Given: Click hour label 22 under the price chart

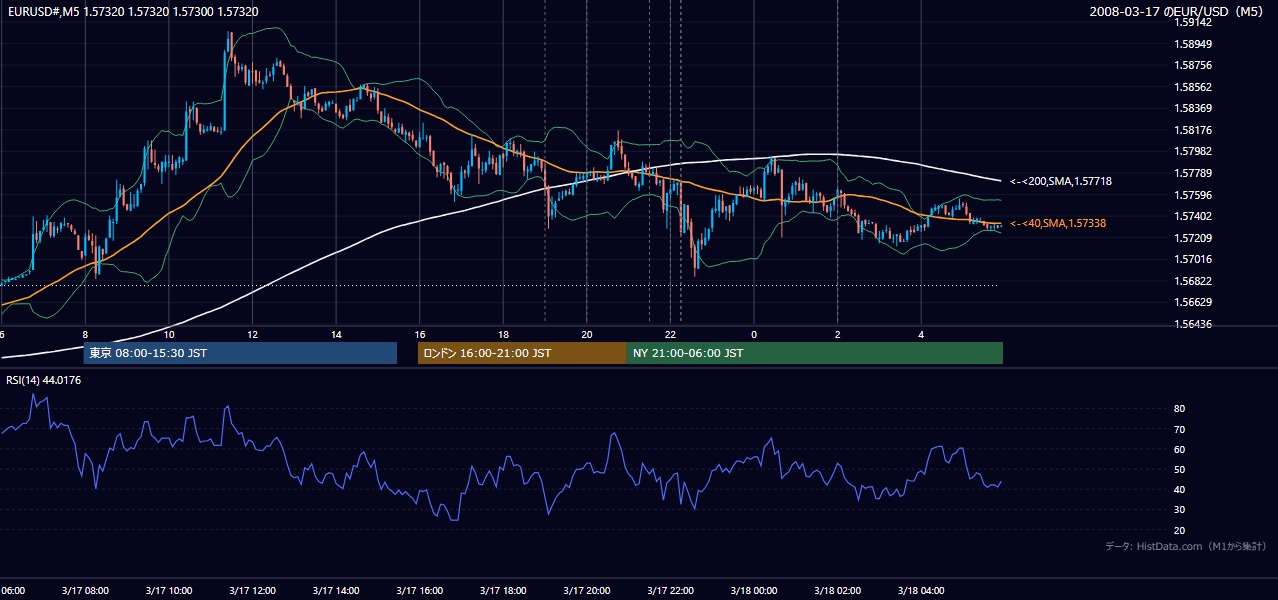Looking at the screenshot, I should pyautogui.click(x=671, y=334).
